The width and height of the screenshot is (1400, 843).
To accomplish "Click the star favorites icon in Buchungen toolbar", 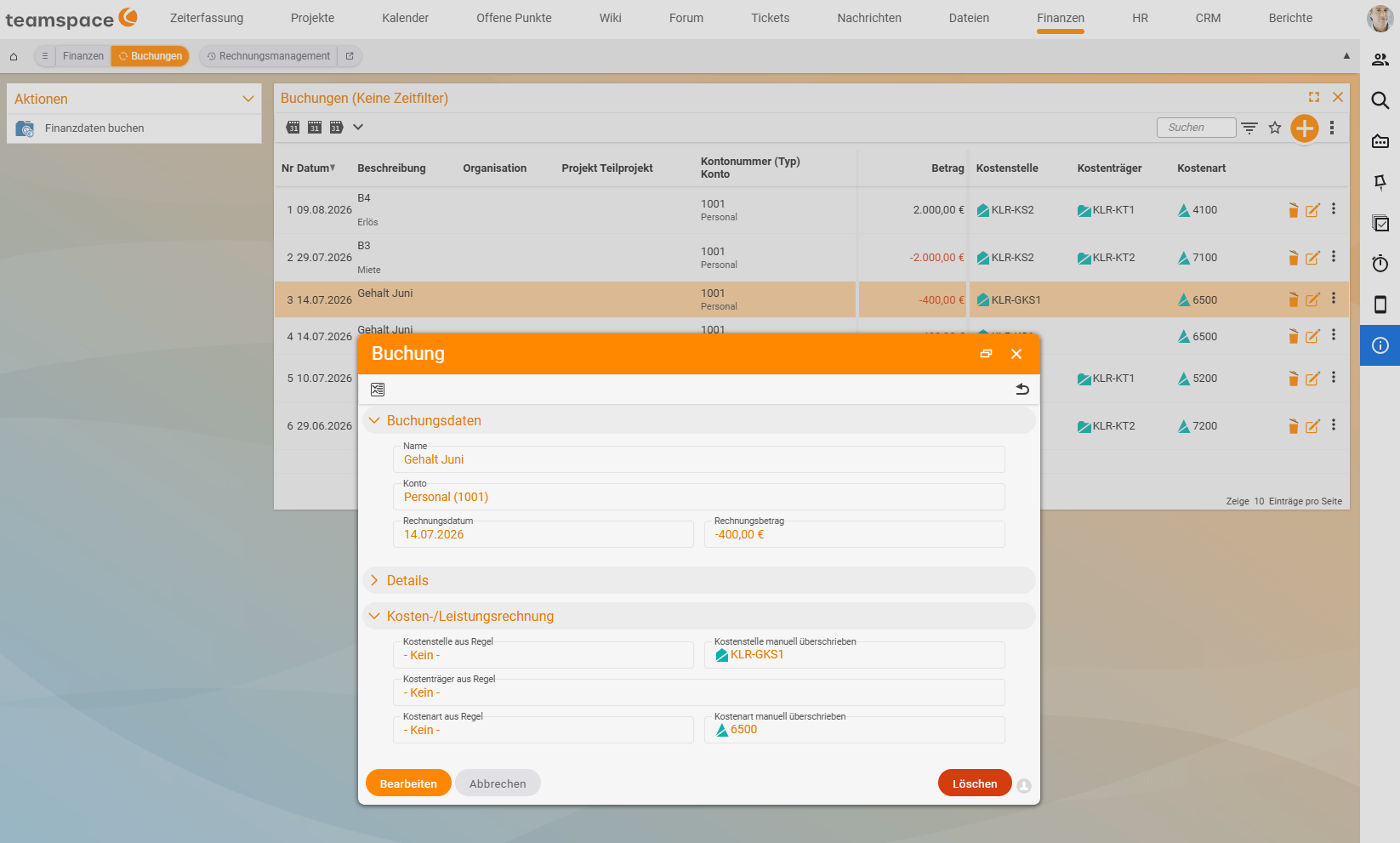I will pyautogui.click(x=1275, y=128).
